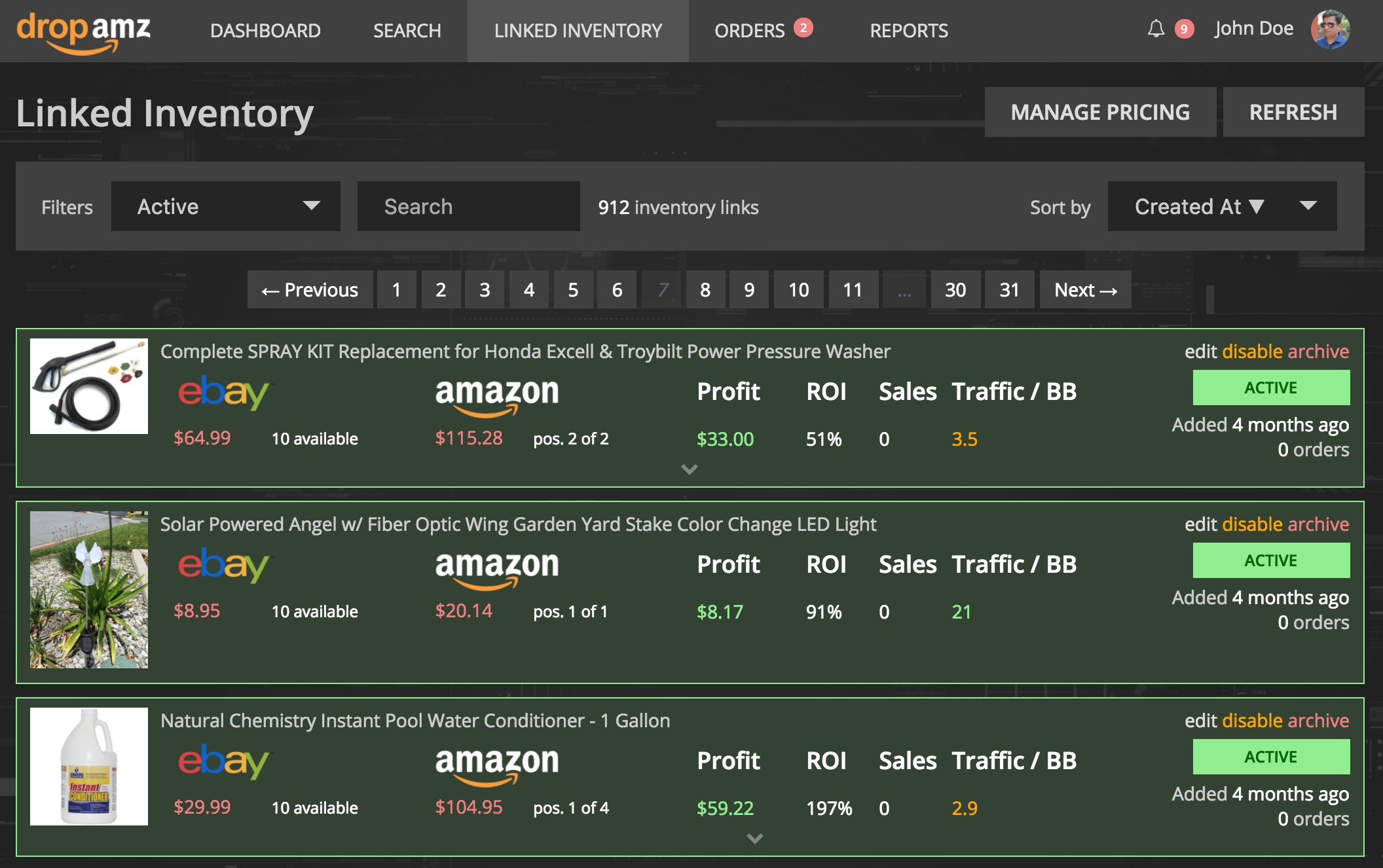
Task: Jump to page 8
Action: pos(705,289)
